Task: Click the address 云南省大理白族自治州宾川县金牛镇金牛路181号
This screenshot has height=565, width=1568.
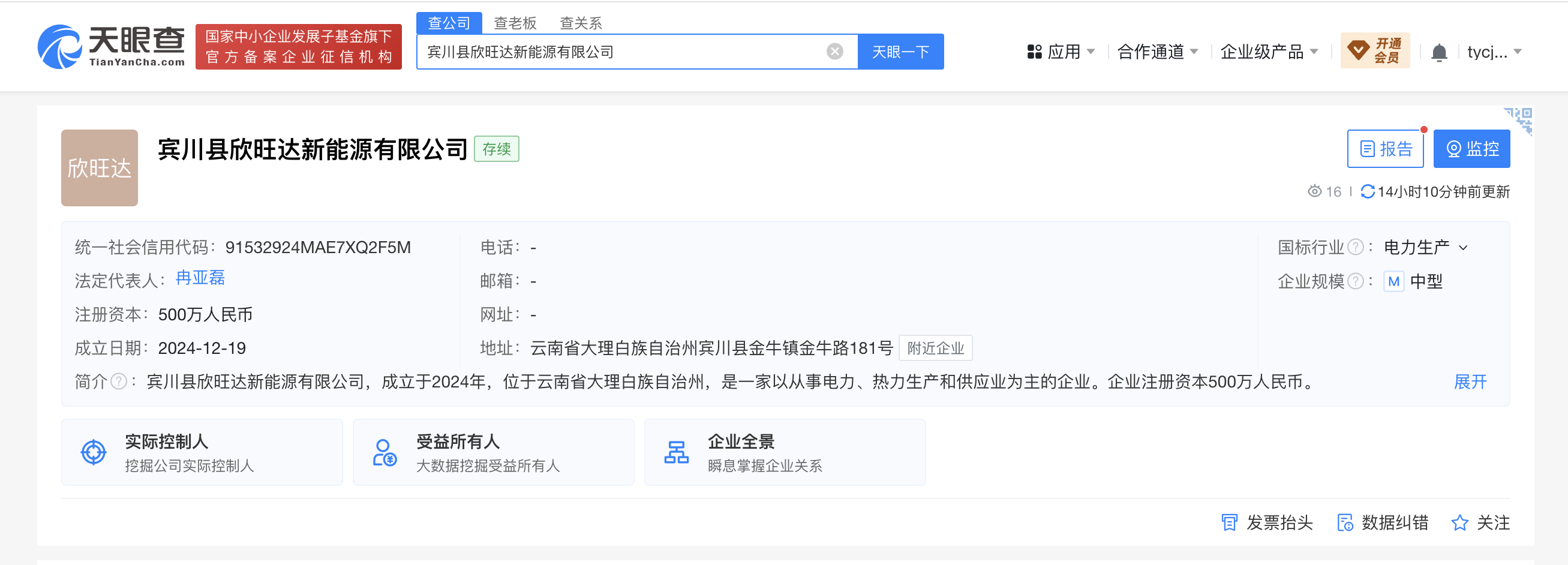Action: pyautogui.click(x=711, y=348)
